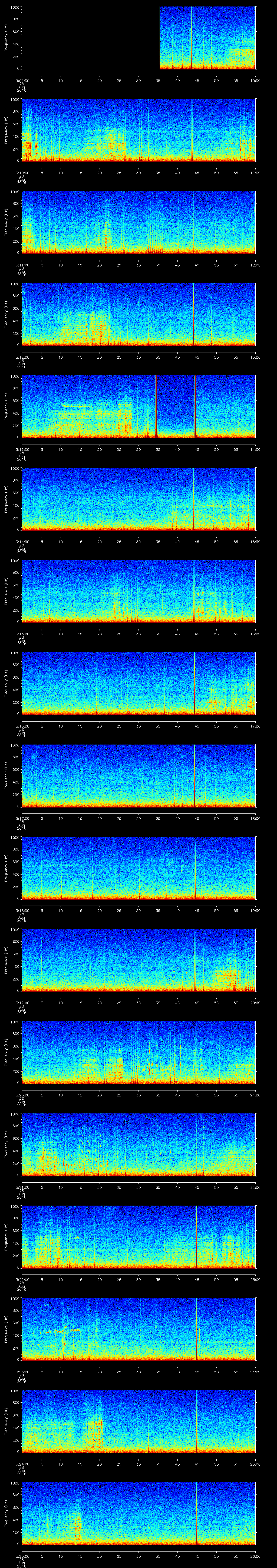Viewport: 277px width, 1568px height.
Task: Click the red spike near 35 seconds in the 3:13:00 panel
Action: coord(156,407)
